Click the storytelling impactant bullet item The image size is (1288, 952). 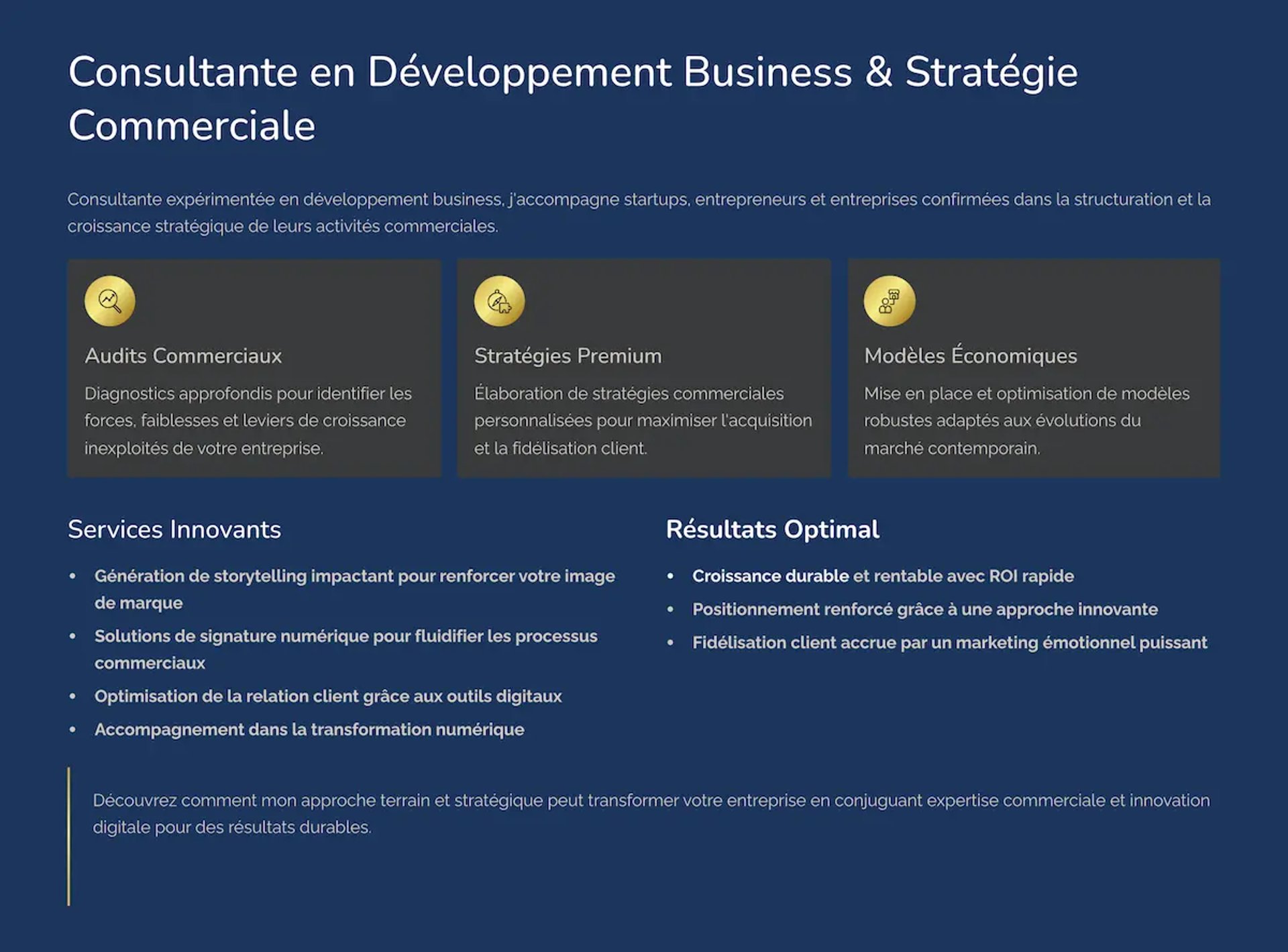click(354, 576)
